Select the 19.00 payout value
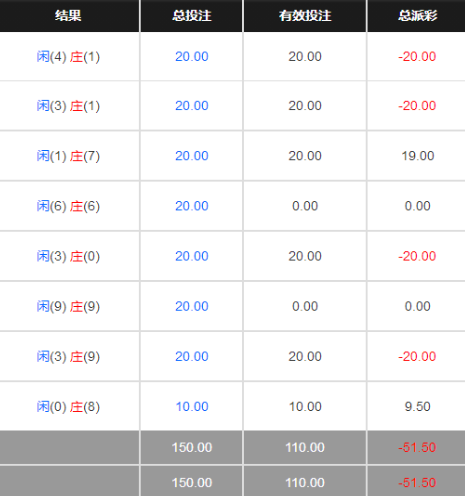 coord(418,156)
